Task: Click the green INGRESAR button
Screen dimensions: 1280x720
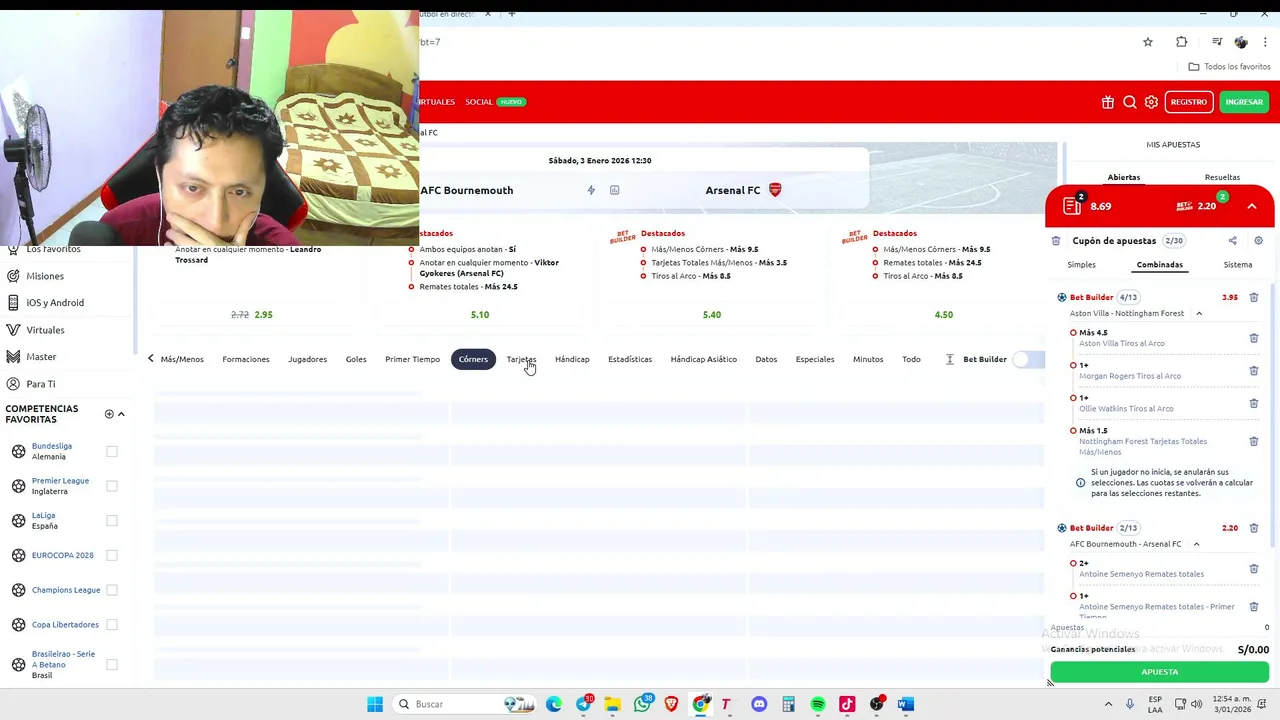Action: (x=1244, y=102)
